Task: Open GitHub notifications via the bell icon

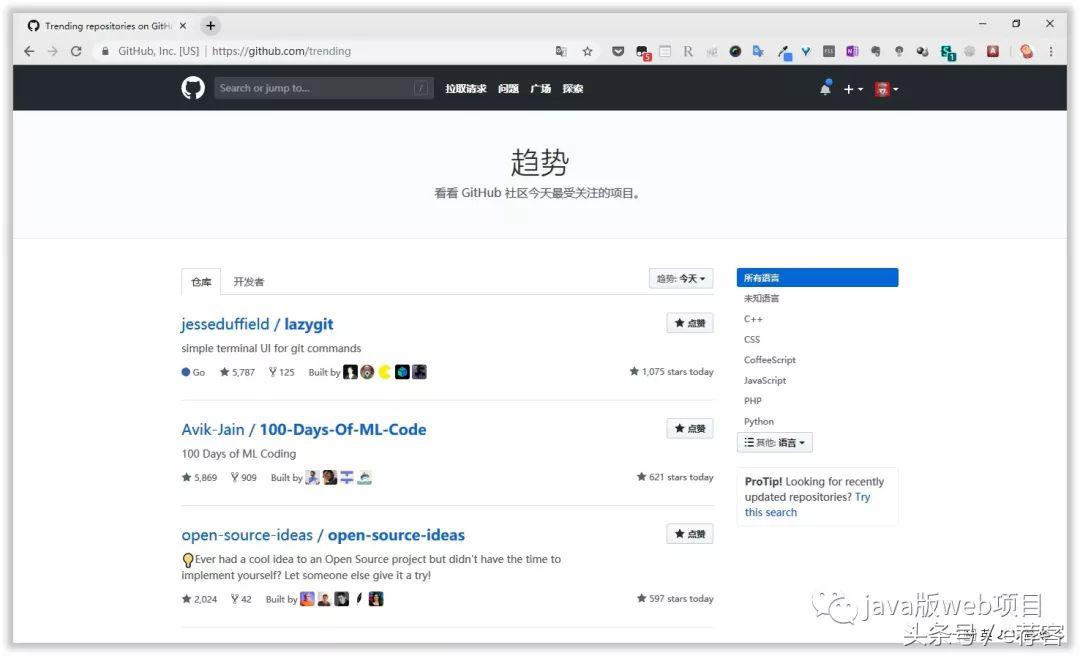Action: tap(825, 88)
